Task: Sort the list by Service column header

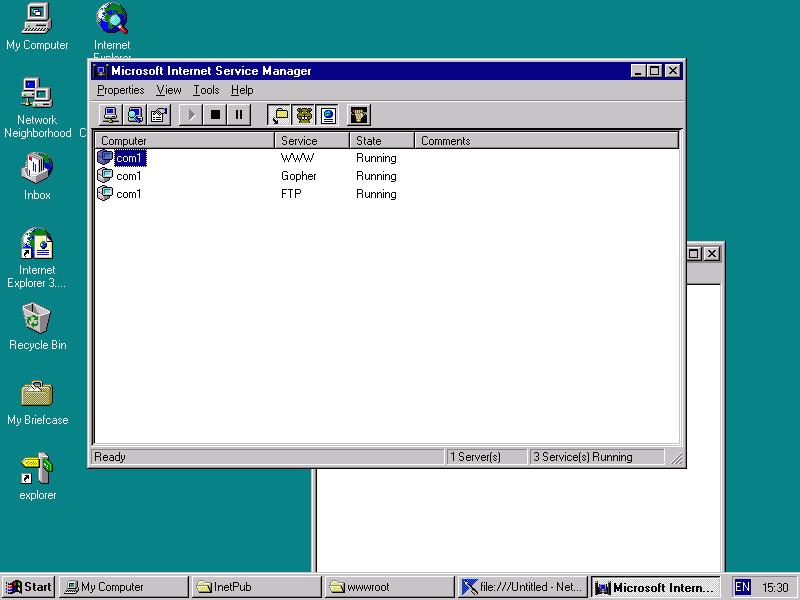Action: [312, 141]
